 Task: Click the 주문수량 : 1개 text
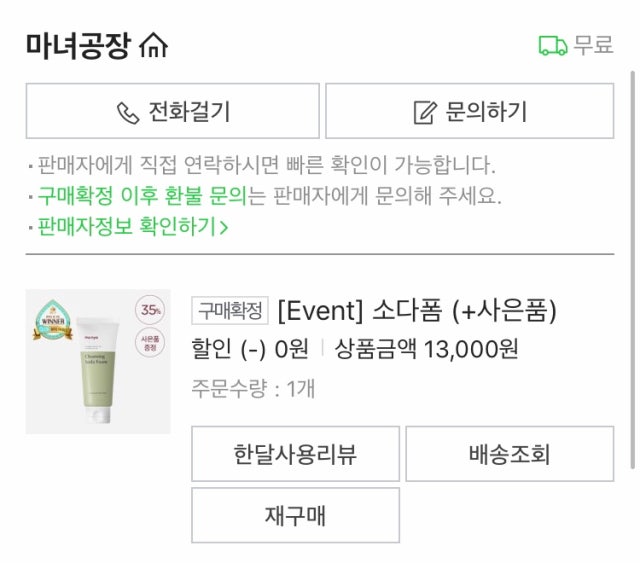[x=252, y=388]
